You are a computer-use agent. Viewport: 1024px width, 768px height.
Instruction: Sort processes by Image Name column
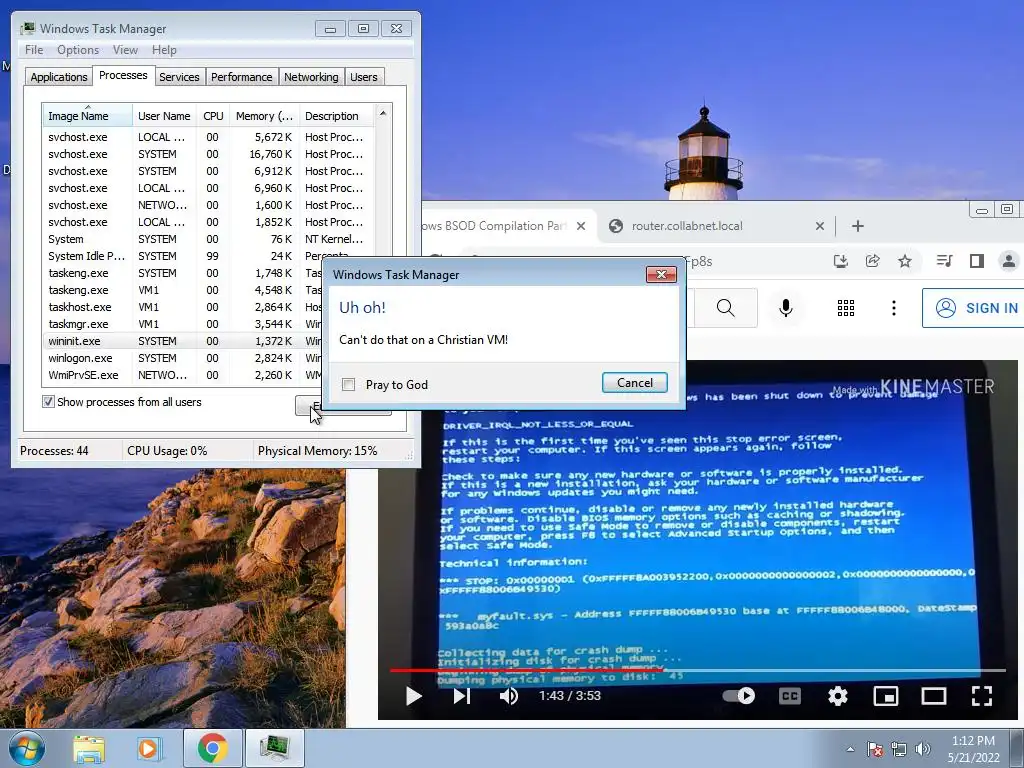(x=87, y=116)
